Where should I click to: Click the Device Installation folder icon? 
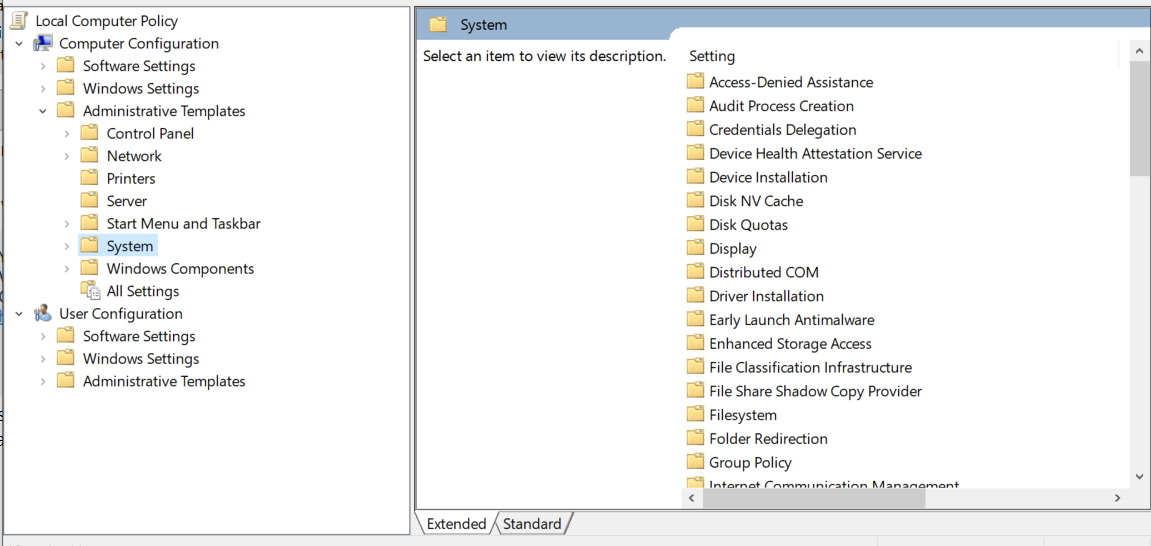[695, 177]
